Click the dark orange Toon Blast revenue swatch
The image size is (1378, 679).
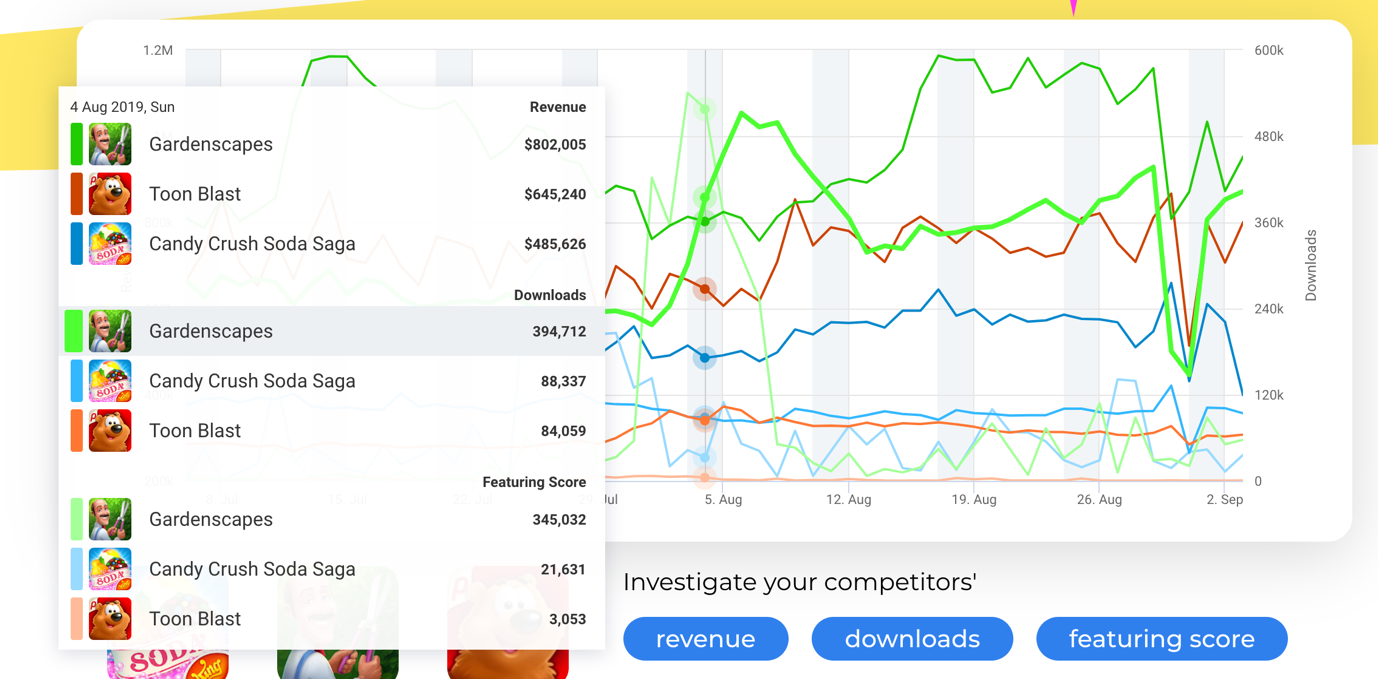77,194
